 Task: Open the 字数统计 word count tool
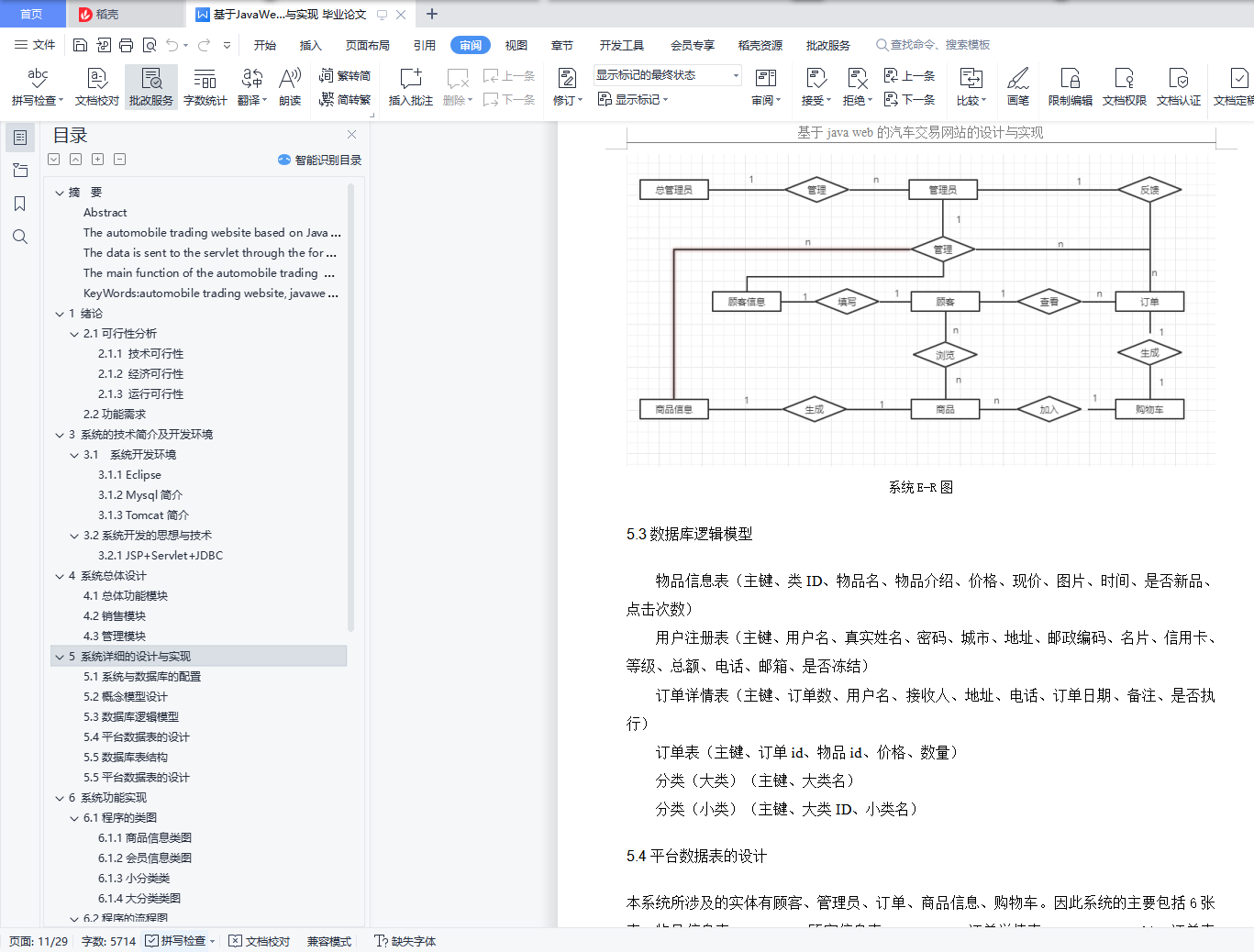coord(205,87)
